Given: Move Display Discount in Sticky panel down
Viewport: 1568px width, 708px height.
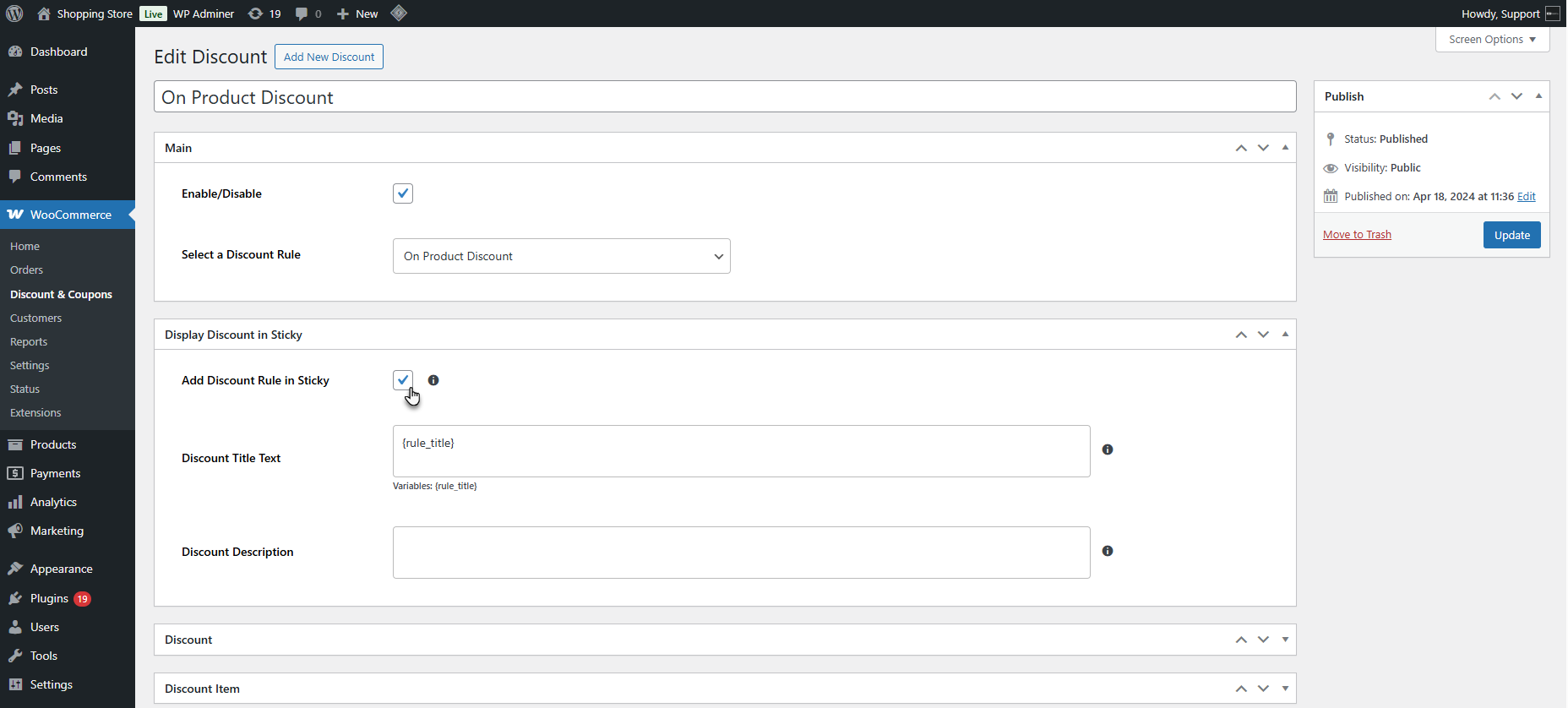Looking at the screenshot, I should (1263, 335).
